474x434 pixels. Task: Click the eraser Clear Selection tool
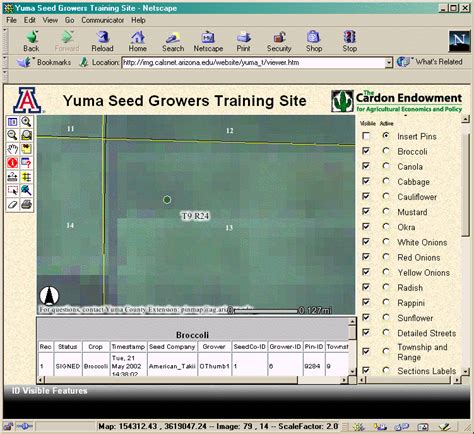[x=13, y=204]
